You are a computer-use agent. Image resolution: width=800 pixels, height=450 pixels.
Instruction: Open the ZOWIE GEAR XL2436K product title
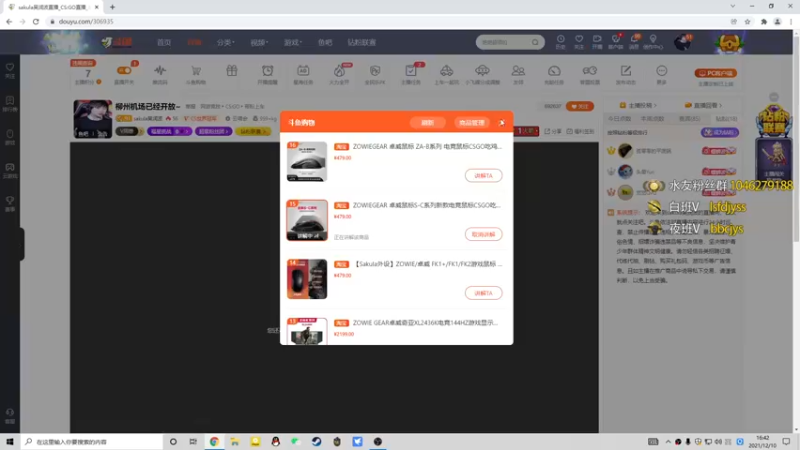425,323
